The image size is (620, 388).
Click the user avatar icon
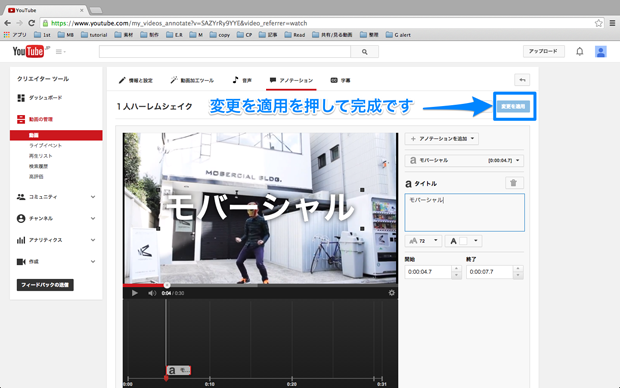pyautogui.click(x=600, y=51)
